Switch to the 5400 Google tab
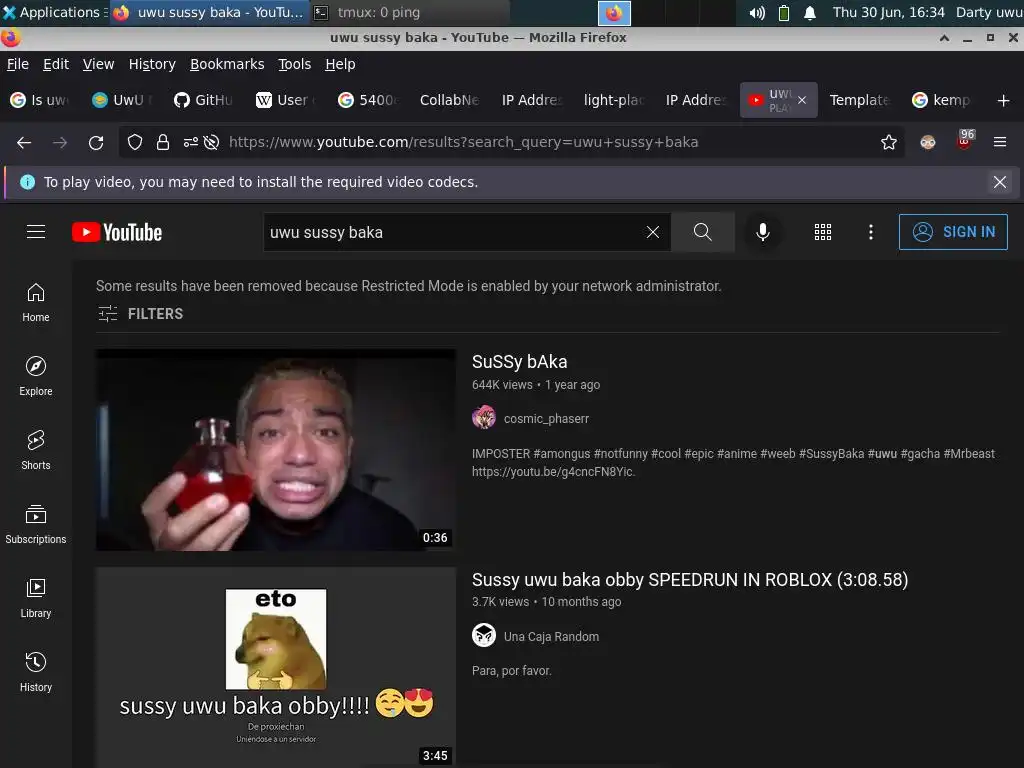The image size is (1024, 768). pyautogui.click(x=367, y=100)
